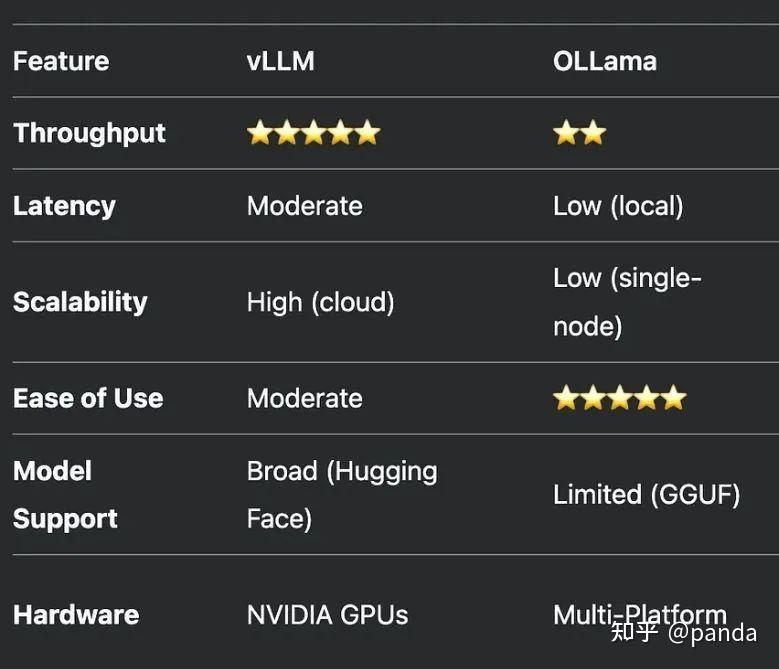Viewport: 779px width, 669px height.
Task: Click the five-star Ease of Use rating
Action: click(x=620, y=398)
